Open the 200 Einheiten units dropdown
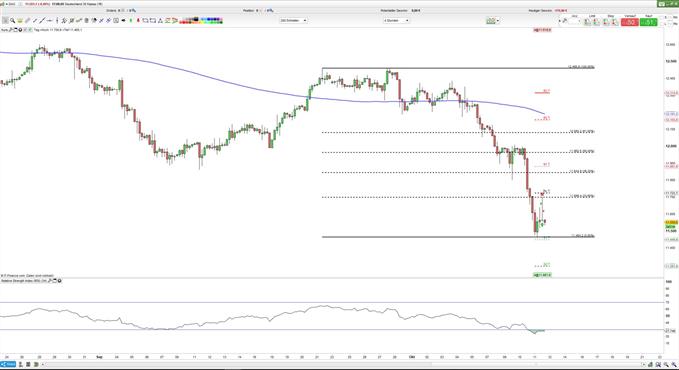The image size is (679, 370). tap(293, 20)
